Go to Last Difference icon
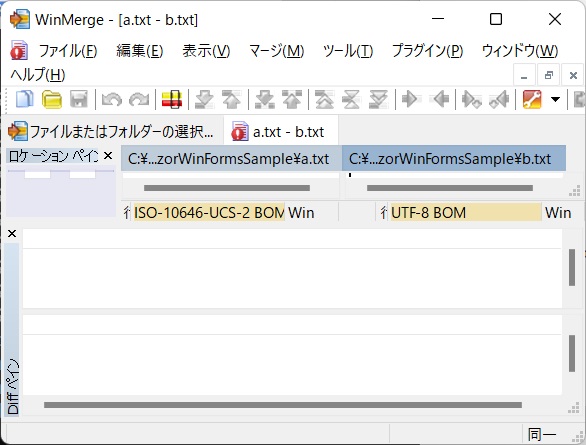Screen dimensions: 586x445 378,100
